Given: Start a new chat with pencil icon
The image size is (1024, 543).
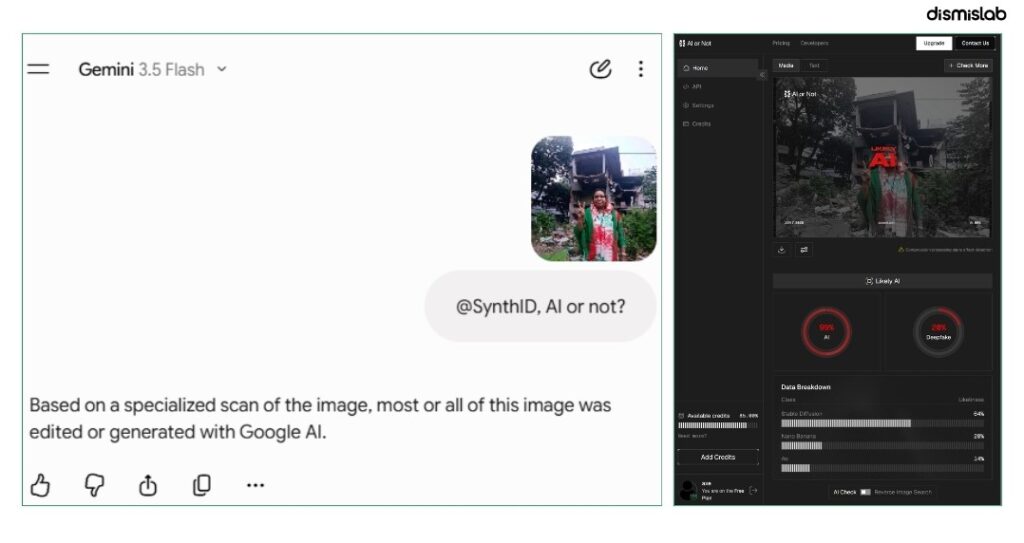Looking at the screenshot, I should 600,69.
